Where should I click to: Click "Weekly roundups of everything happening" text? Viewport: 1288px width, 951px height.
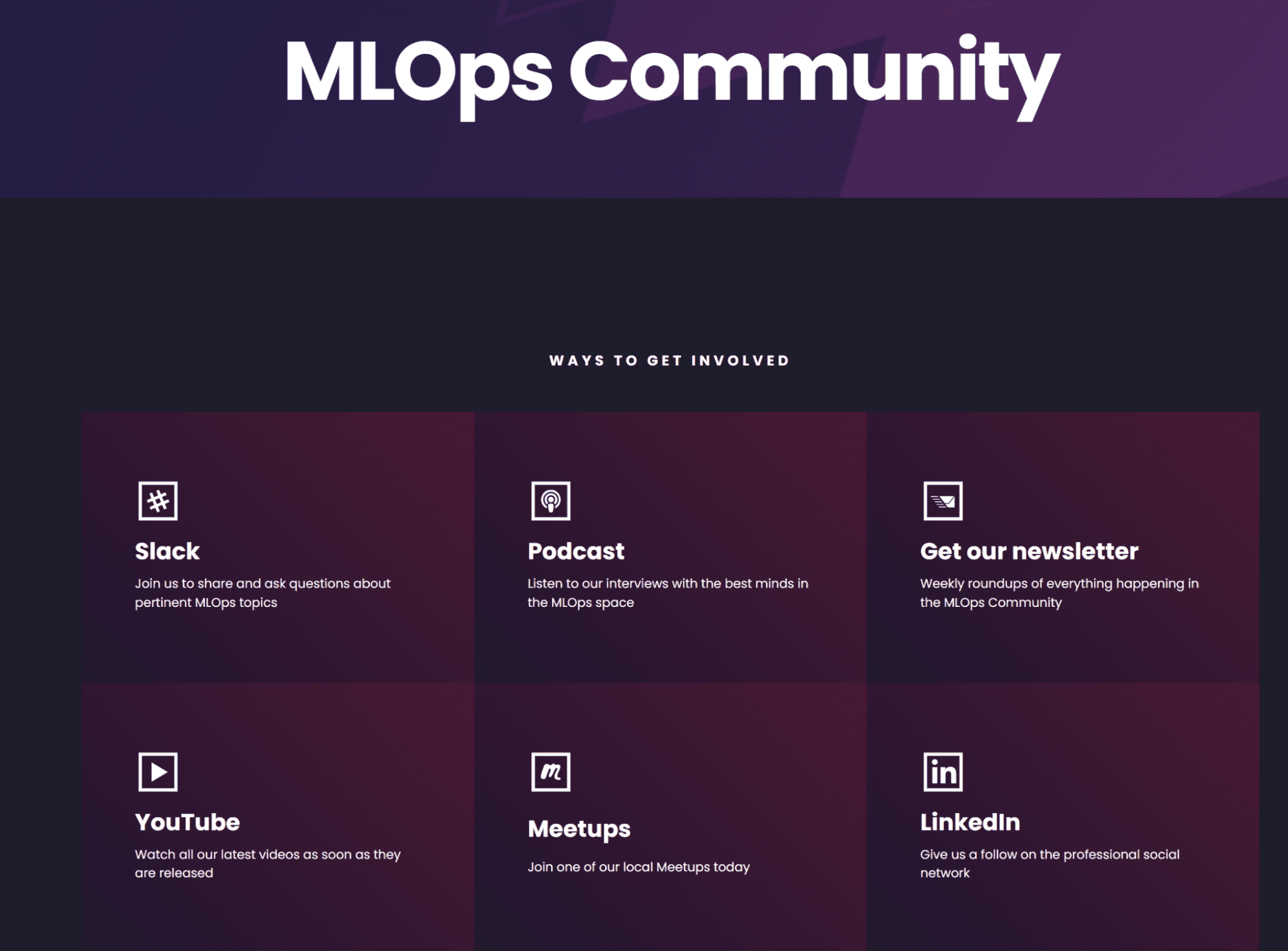[x=1059, y=593]
